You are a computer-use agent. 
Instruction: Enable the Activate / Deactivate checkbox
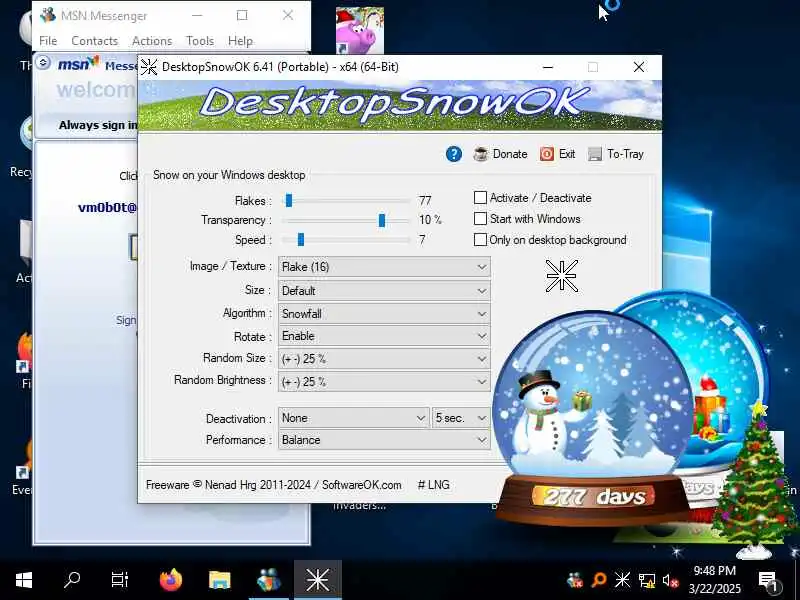coord(480,197)
